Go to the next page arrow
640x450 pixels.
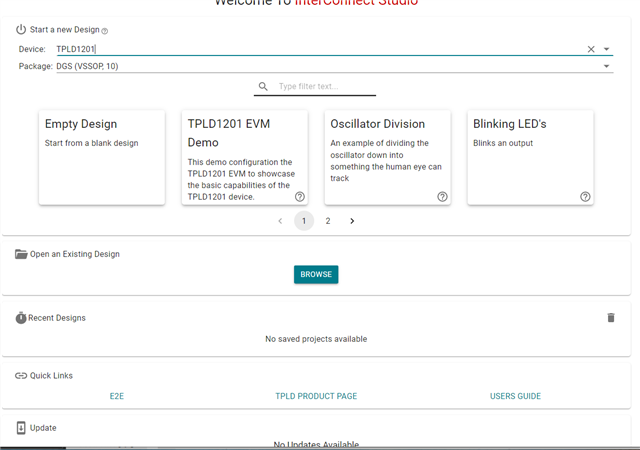[x=352, y=221]
